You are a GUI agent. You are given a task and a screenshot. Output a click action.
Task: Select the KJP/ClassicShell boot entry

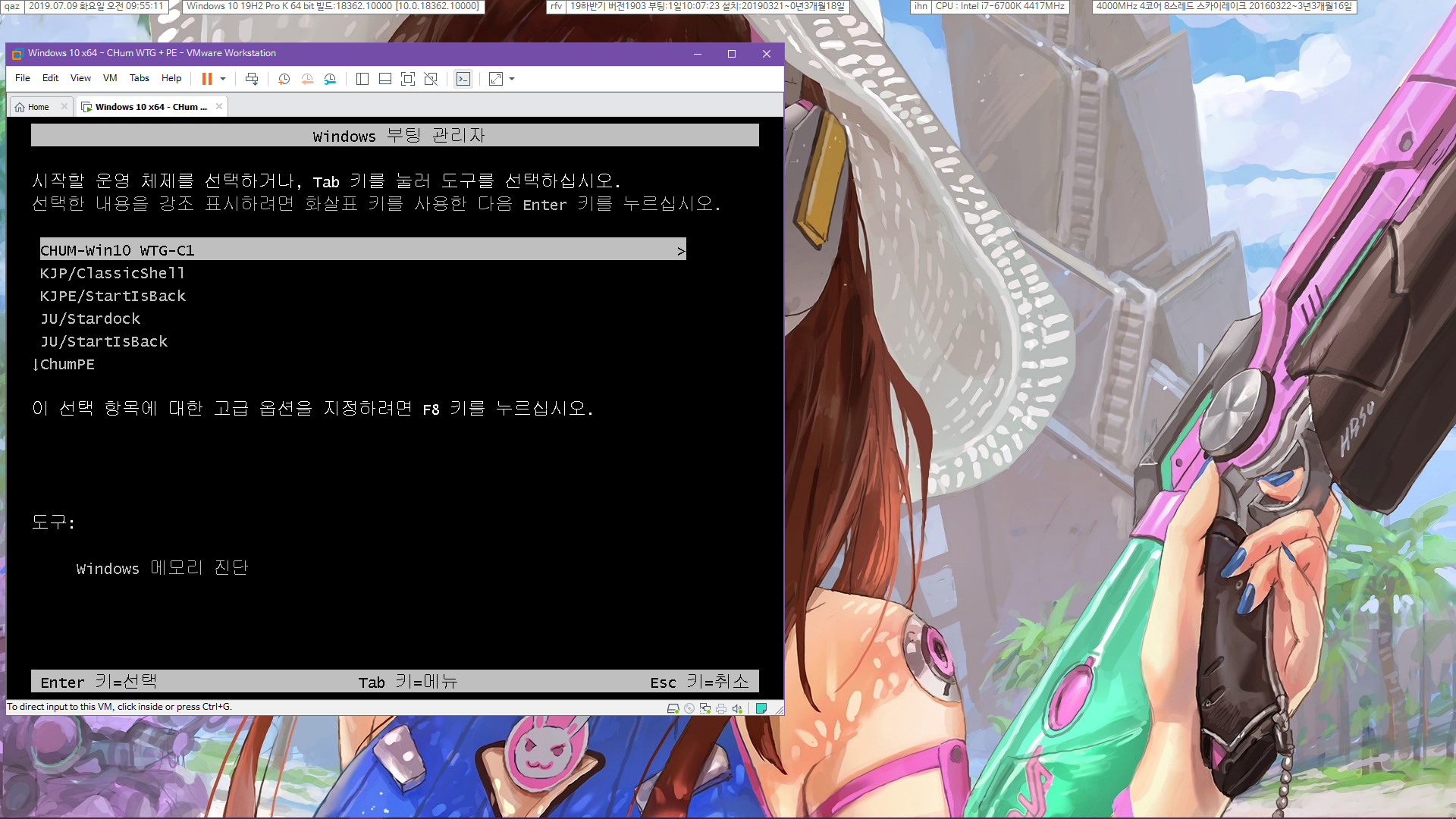[x=112, y=273]
